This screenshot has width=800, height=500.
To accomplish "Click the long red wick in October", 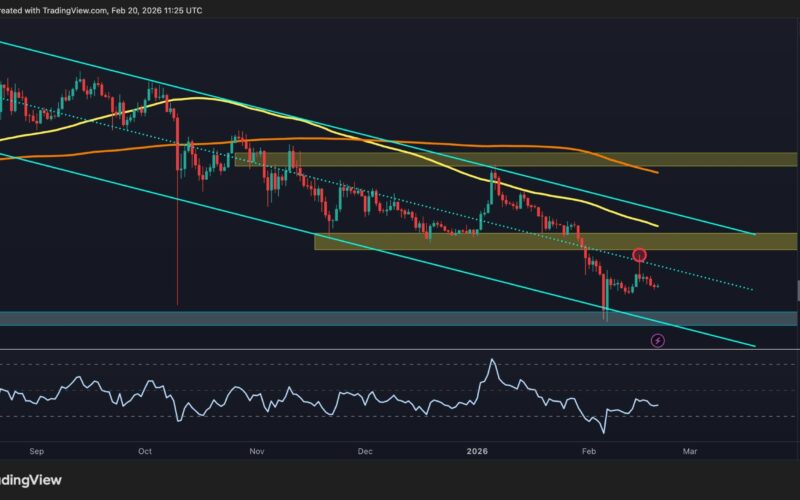I will 177,250.
